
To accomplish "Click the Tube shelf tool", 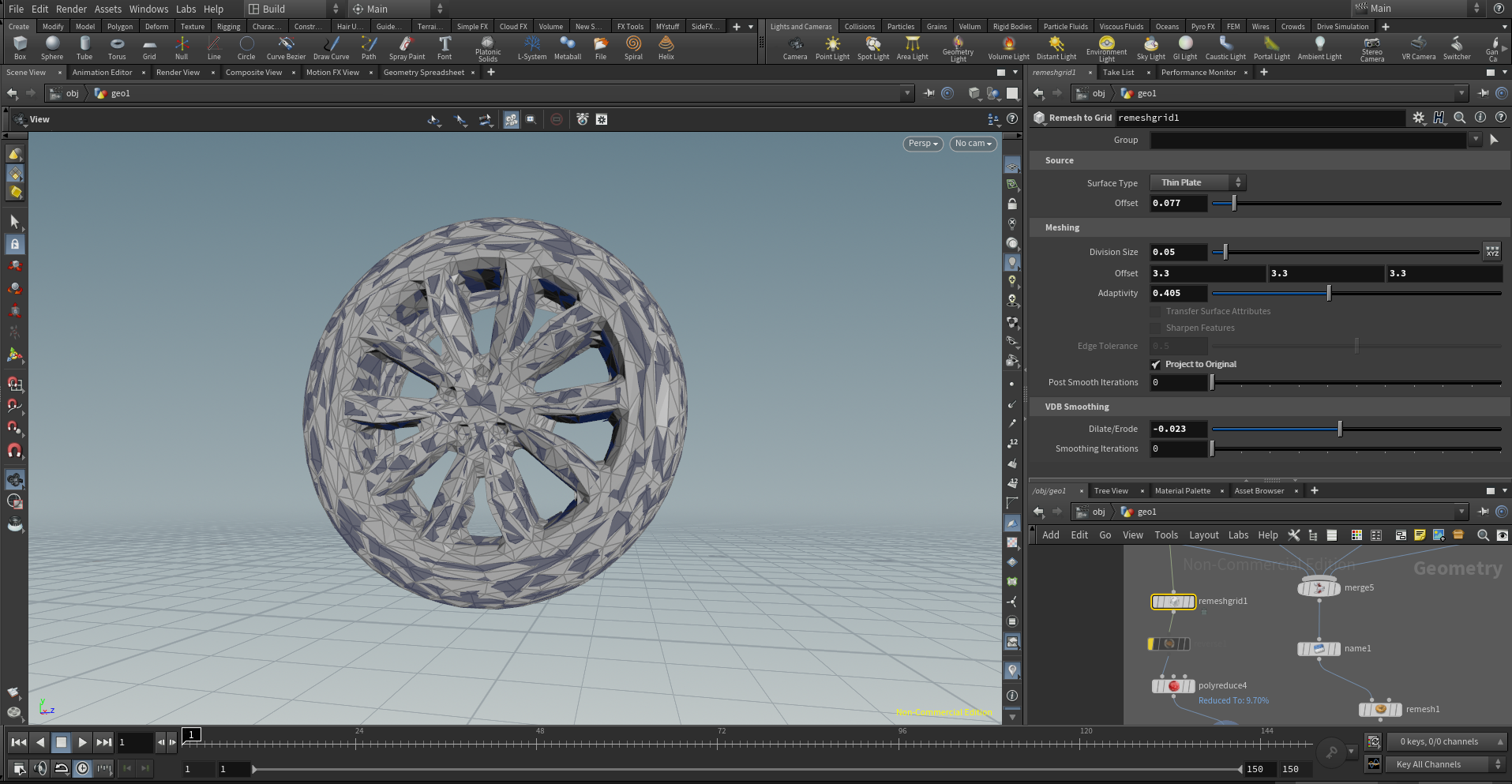I will tap(84, 48).
